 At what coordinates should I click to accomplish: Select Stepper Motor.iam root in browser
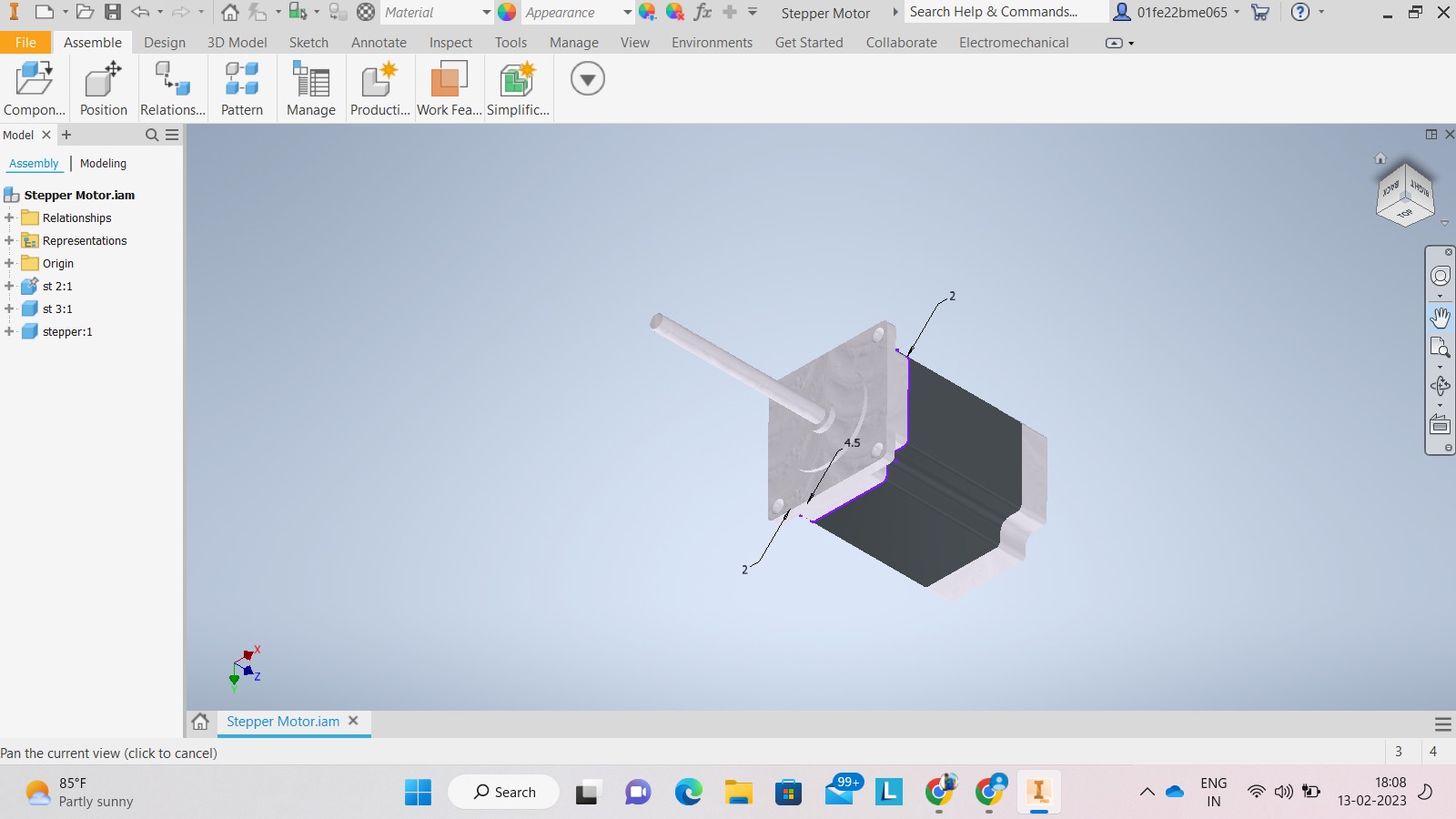79,195
